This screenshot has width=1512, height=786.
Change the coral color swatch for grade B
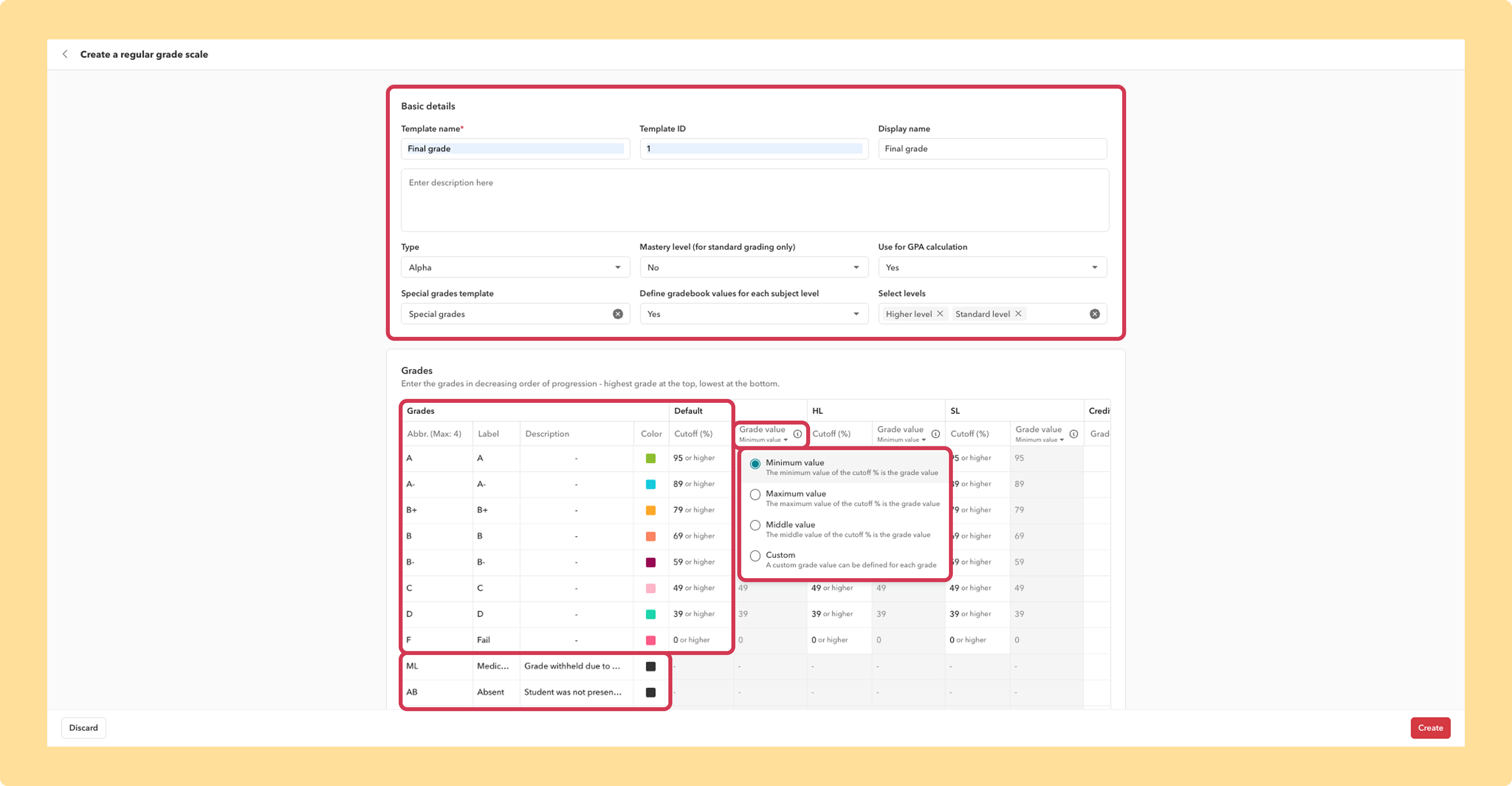[651, 536]
